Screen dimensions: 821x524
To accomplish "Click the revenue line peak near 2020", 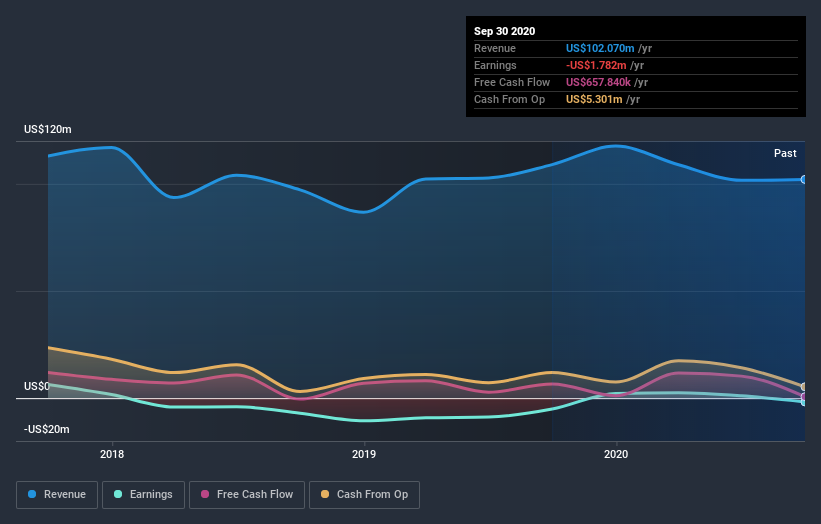I will (x=616, y=146).
